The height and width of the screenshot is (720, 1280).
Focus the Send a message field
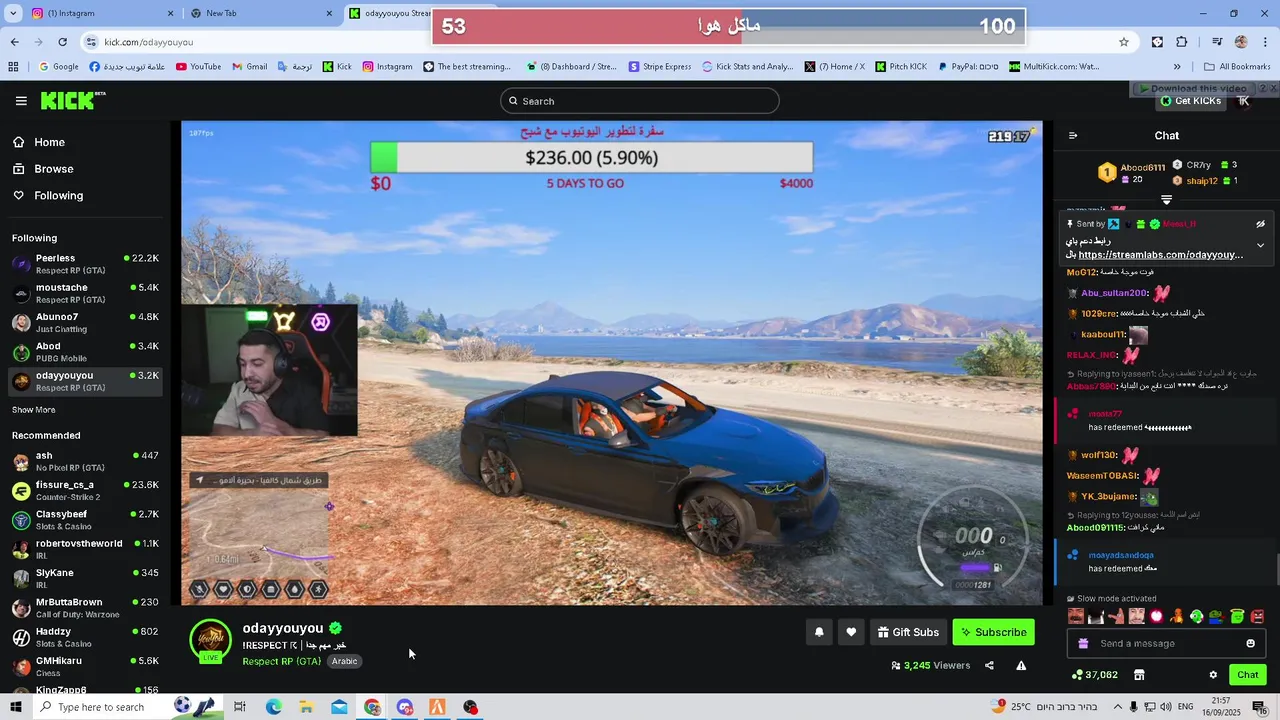[x=1166, y=644]
